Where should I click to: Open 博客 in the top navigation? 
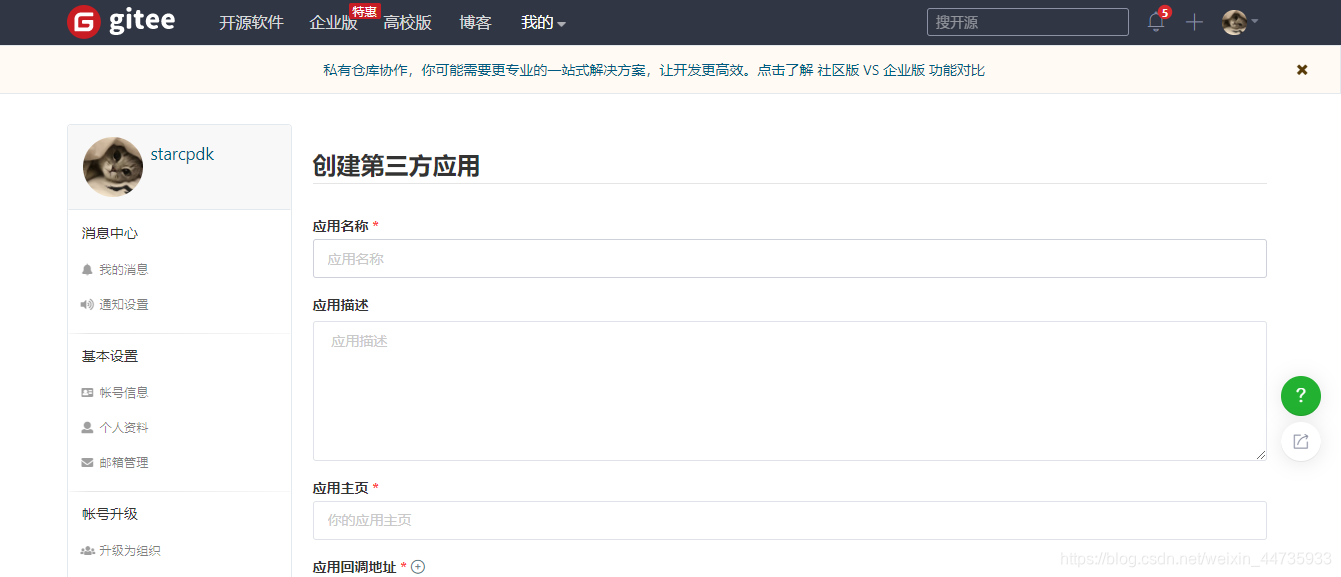coord(476,23)
